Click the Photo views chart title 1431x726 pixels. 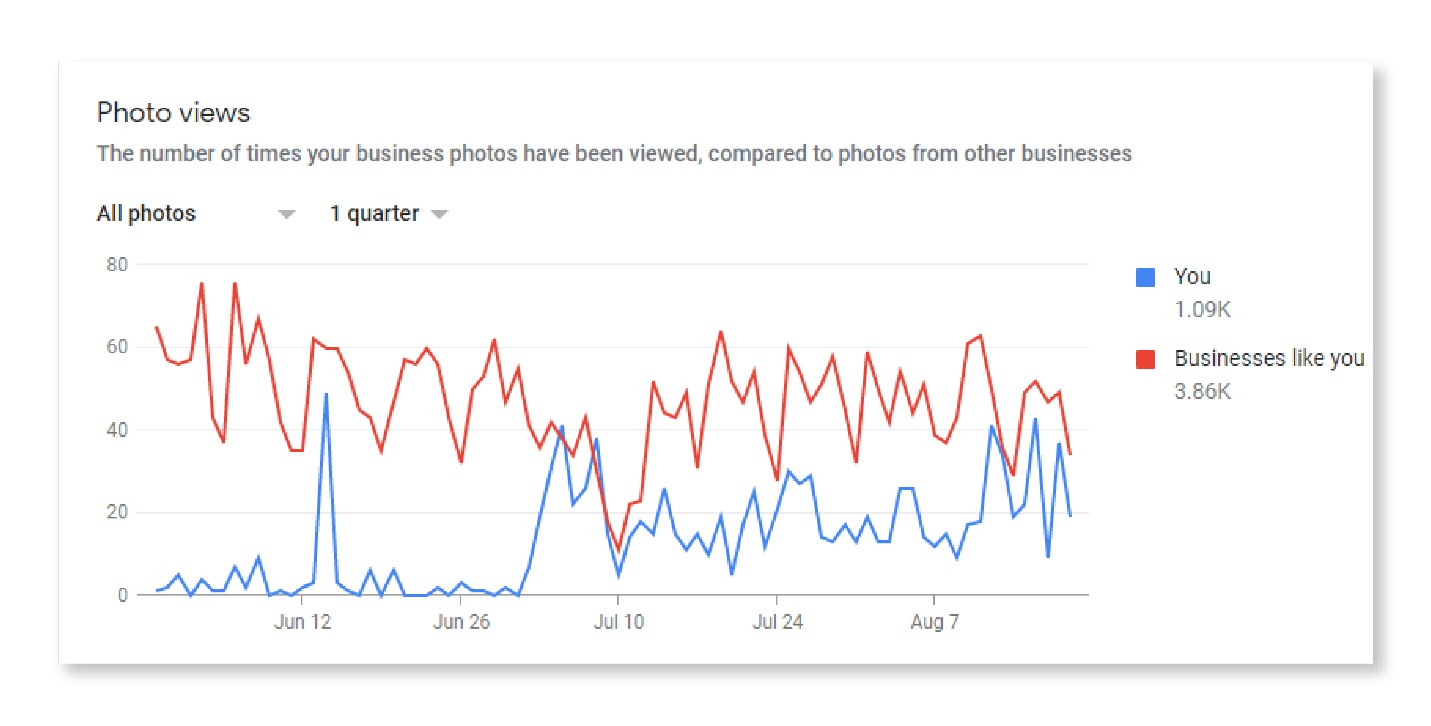pos(172,112)
